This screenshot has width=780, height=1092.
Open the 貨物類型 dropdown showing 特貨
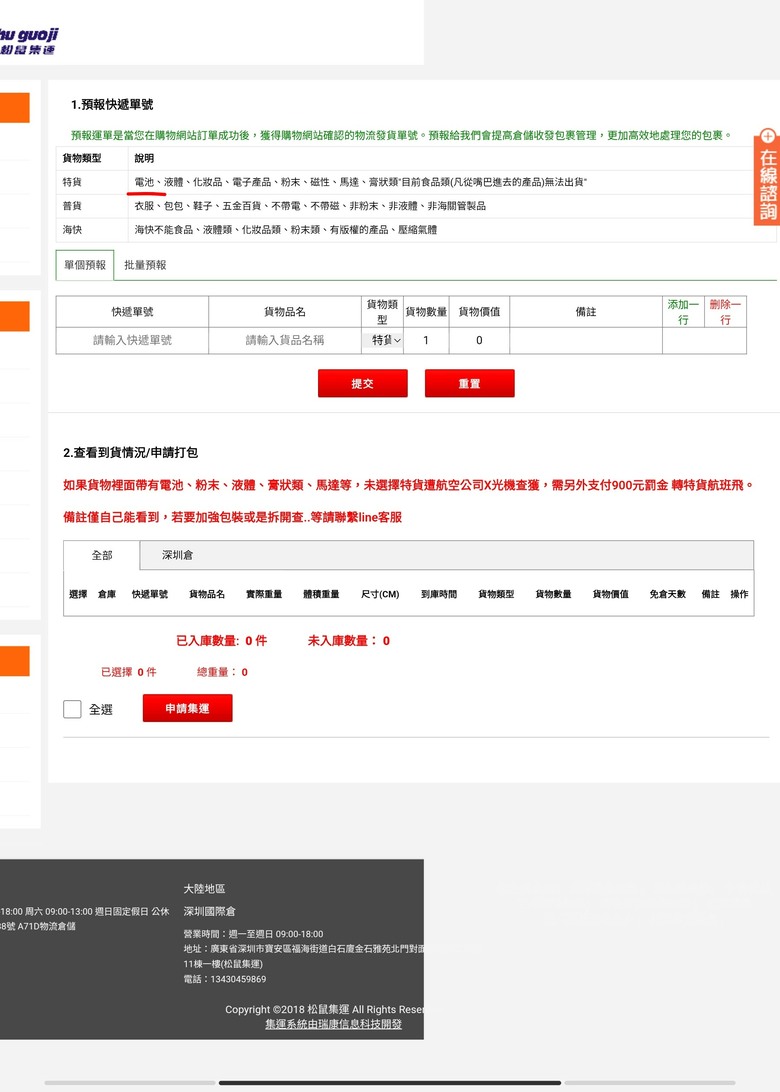click(382, 341)
